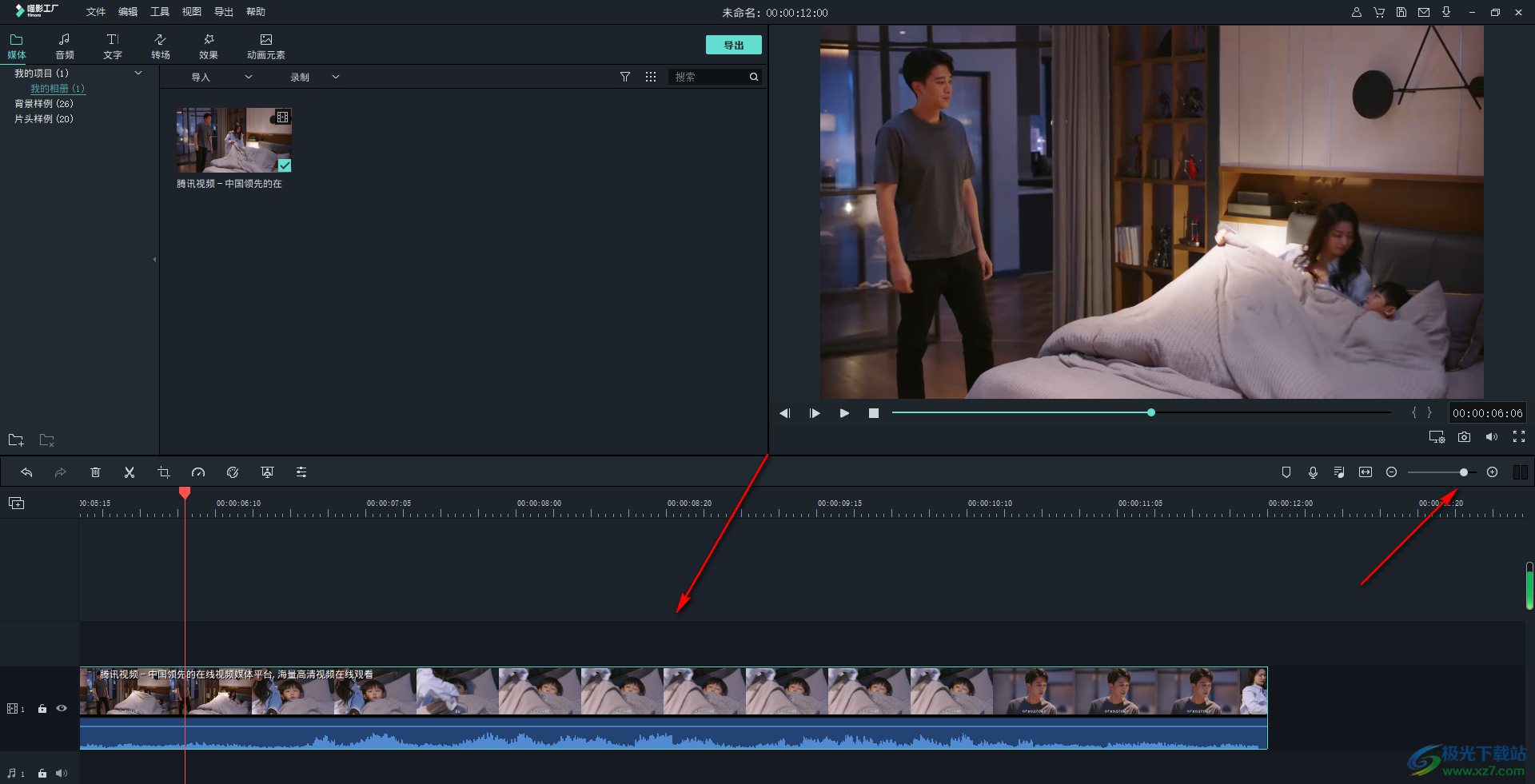Zoom out timeline with minus button
The image size is (1535, 784).
[x=1391, y=472]
